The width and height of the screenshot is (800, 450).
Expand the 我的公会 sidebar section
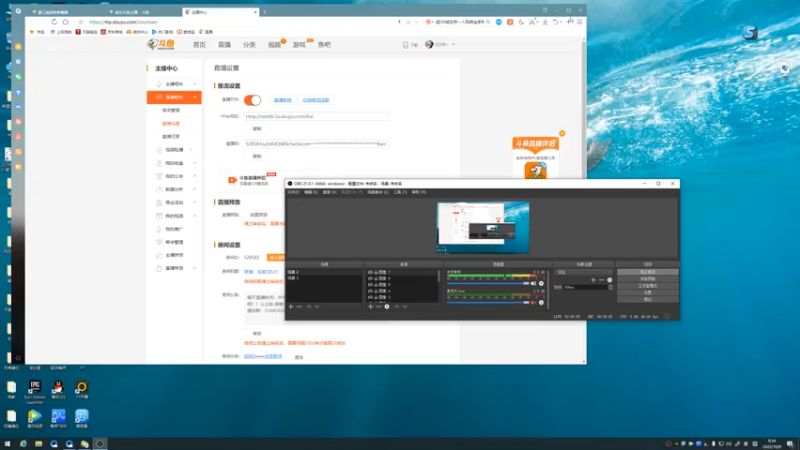pos(195,176)
